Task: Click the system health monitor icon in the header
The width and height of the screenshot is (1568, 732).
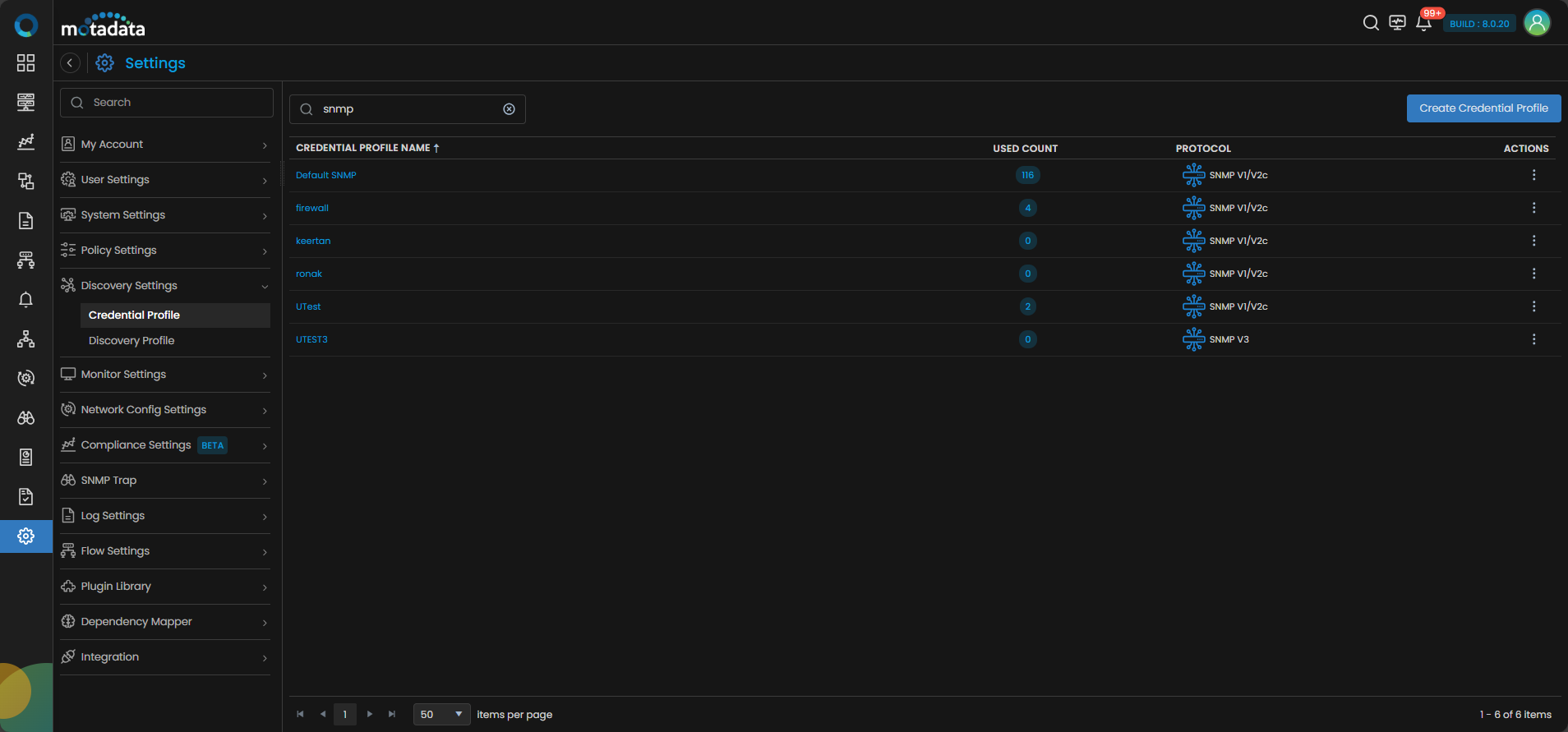Action: pyautogui.click(x=1397, y=23)
